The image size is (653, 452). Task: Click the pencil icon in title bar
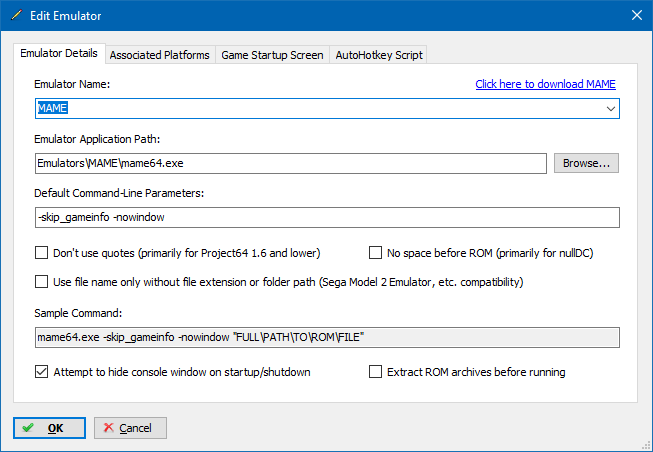[x=16, y=15]
